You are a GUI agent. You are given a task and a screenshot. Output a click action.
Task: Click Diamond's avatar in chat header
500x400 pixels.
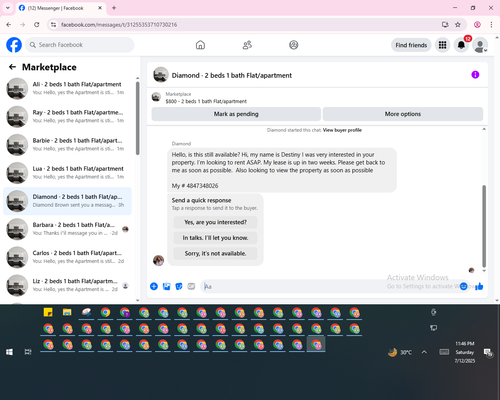point(161,75)
